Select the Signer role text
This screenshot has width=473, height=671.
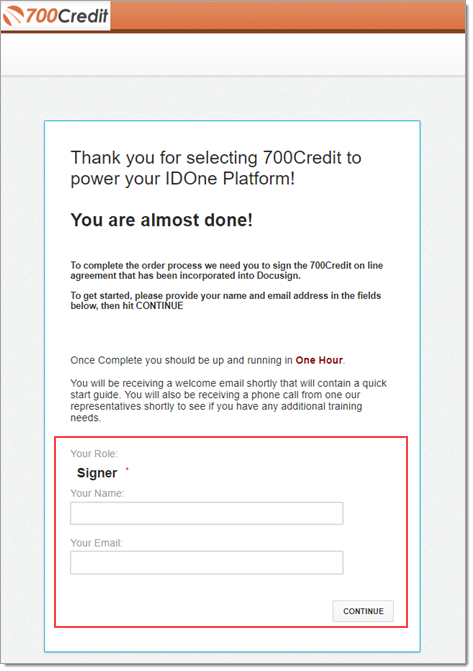click(x=97, y=473)
